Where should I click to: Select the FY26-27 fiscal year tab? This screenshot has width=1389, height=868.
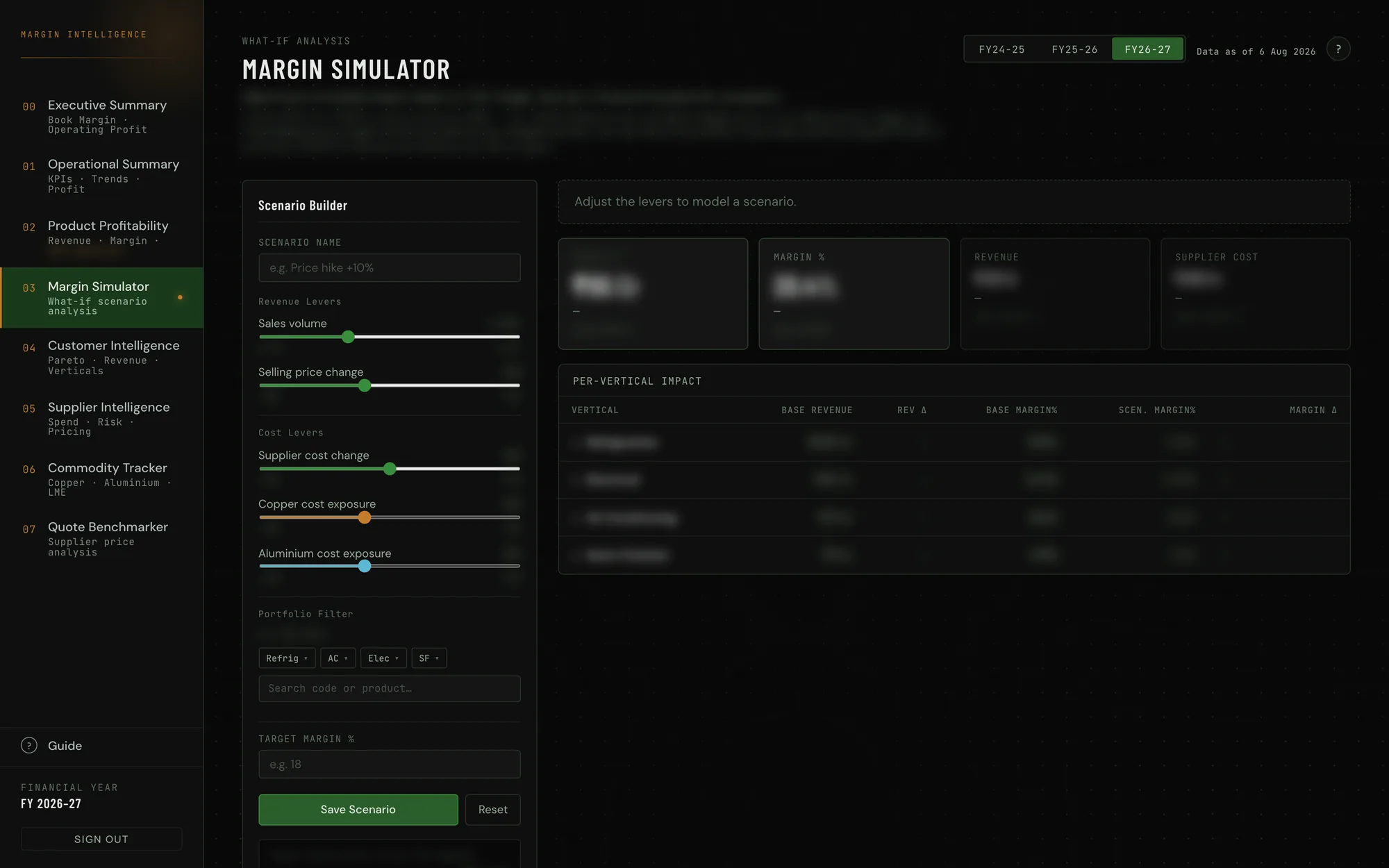[x=1147, y=49]
